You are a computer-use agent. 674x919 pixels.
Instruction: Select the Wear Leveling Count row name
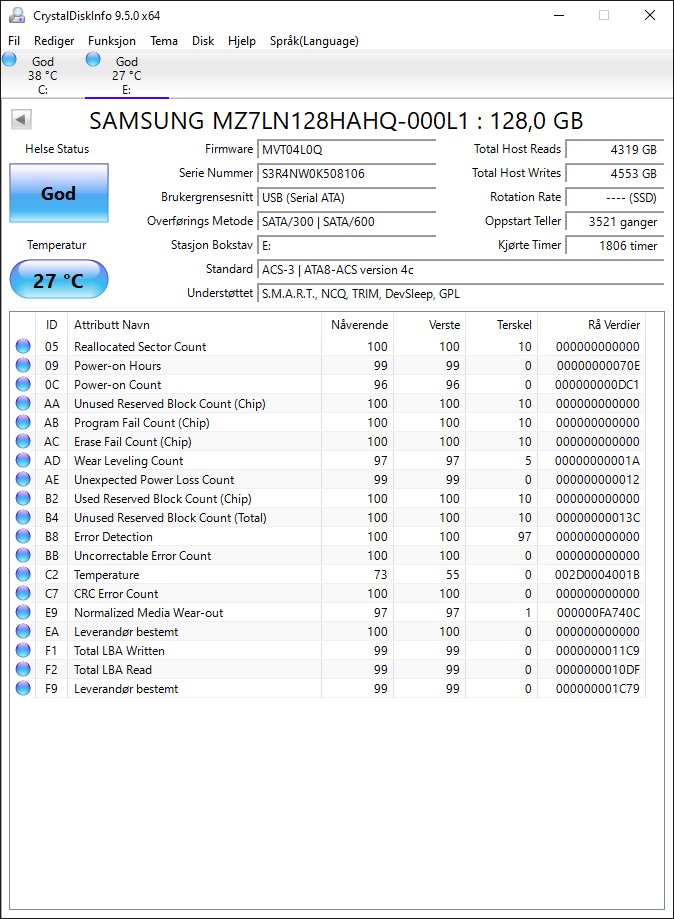pos(128,461)
